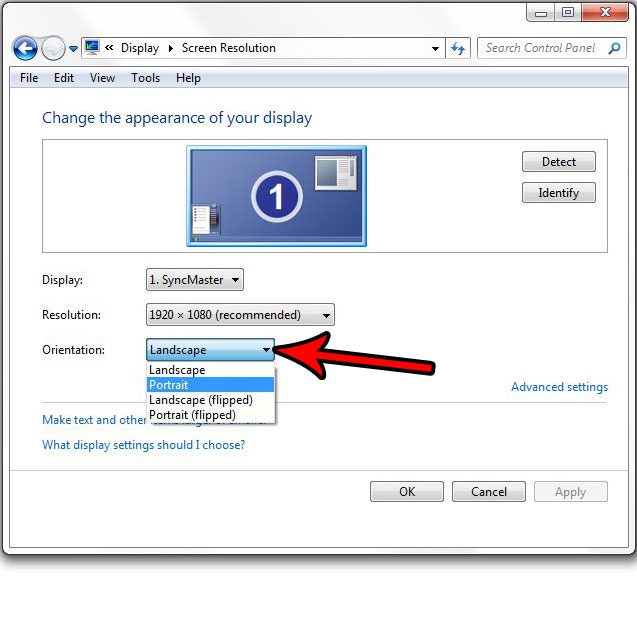The image size is (637, 636).
Task: Click the blue Back navigation arrow
Action: click(25, 49)
